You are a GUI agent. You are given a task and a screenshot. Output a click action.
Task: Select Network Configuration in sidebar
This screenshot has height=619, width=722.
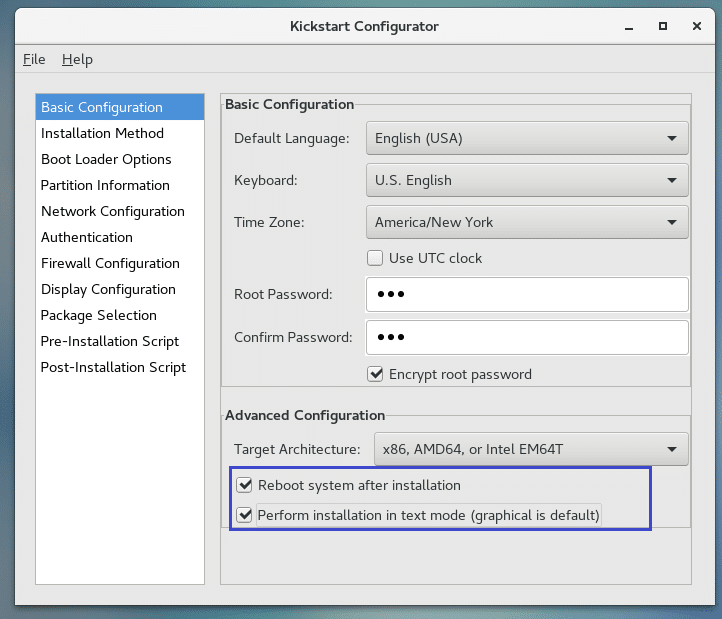tap(112, 211)
